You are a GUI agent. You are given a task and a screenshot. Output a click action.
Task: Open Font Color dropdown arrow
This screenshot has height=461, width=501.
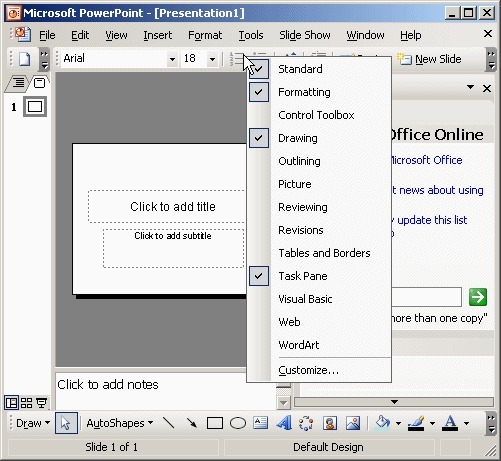(466, 423)
